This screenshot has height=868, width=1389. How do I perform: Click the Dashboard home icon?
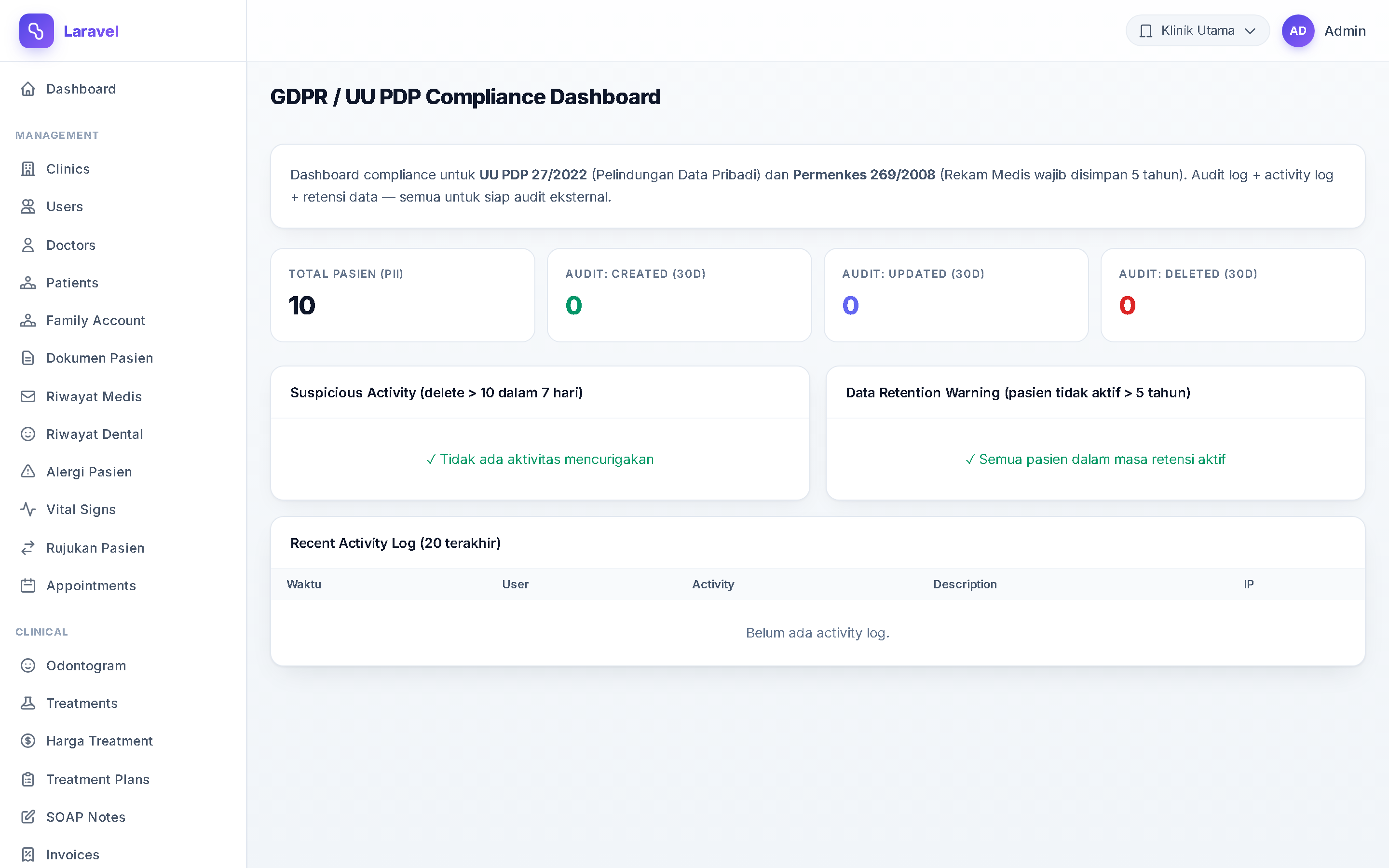tap(27, 89)
